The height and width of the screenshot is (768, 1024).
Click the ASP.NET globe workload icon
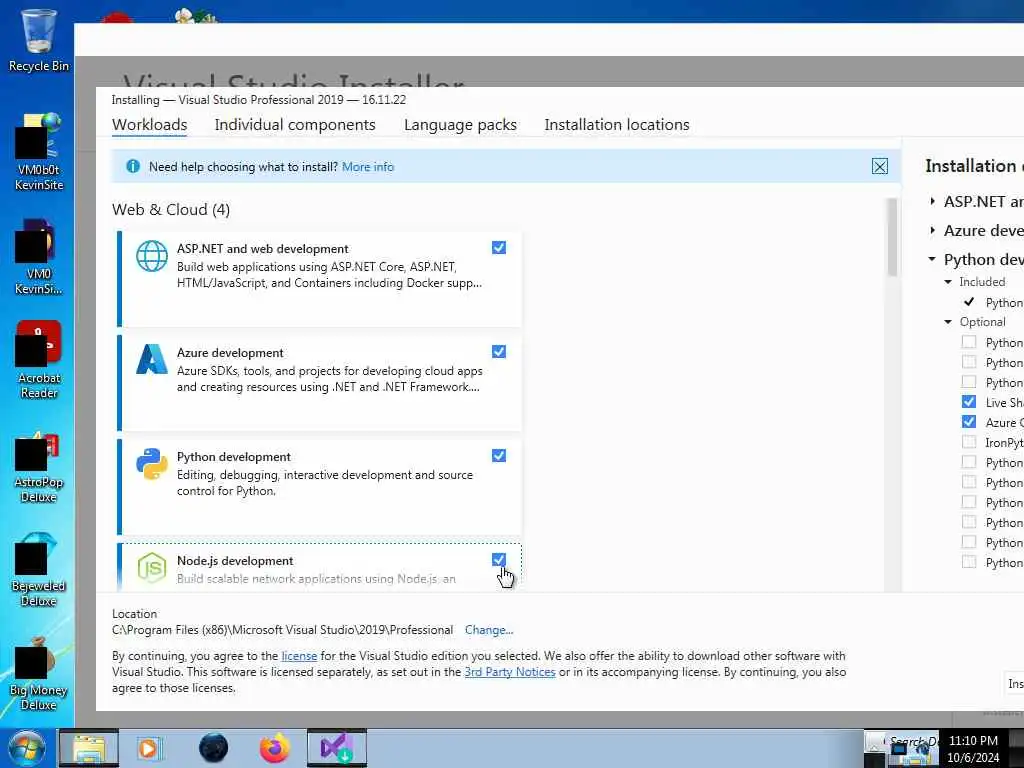[152, 256]
